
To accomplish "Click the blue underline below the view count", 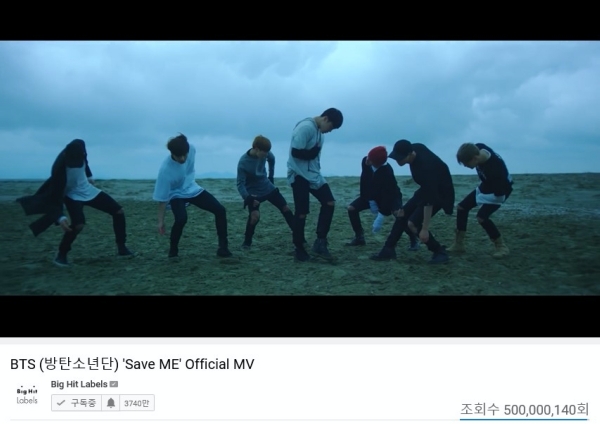I will (524, 419).
